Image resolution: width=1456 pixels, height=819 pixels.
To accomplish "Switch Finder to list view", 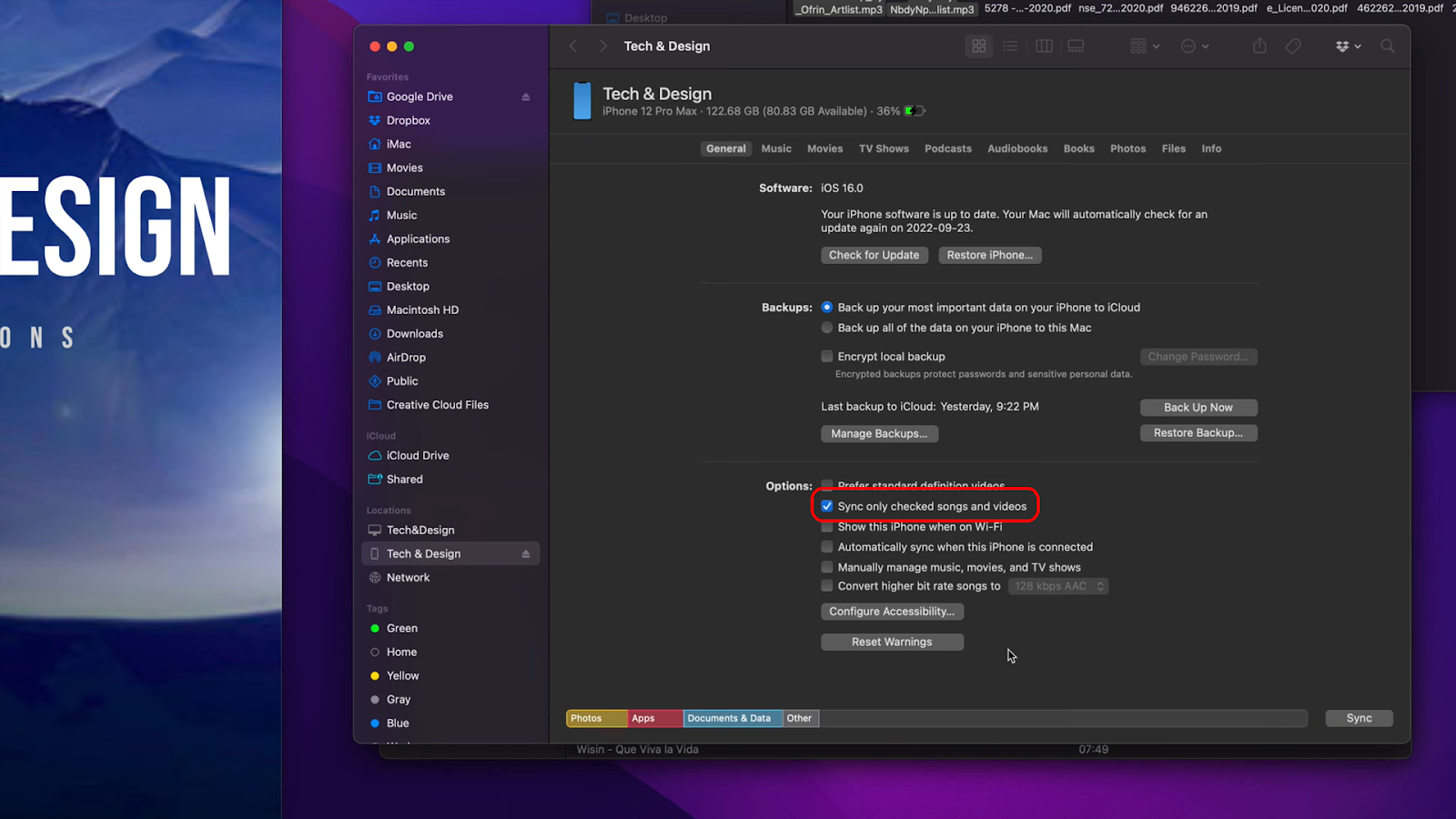I will pyautogui.click(x=1010, y=46).
